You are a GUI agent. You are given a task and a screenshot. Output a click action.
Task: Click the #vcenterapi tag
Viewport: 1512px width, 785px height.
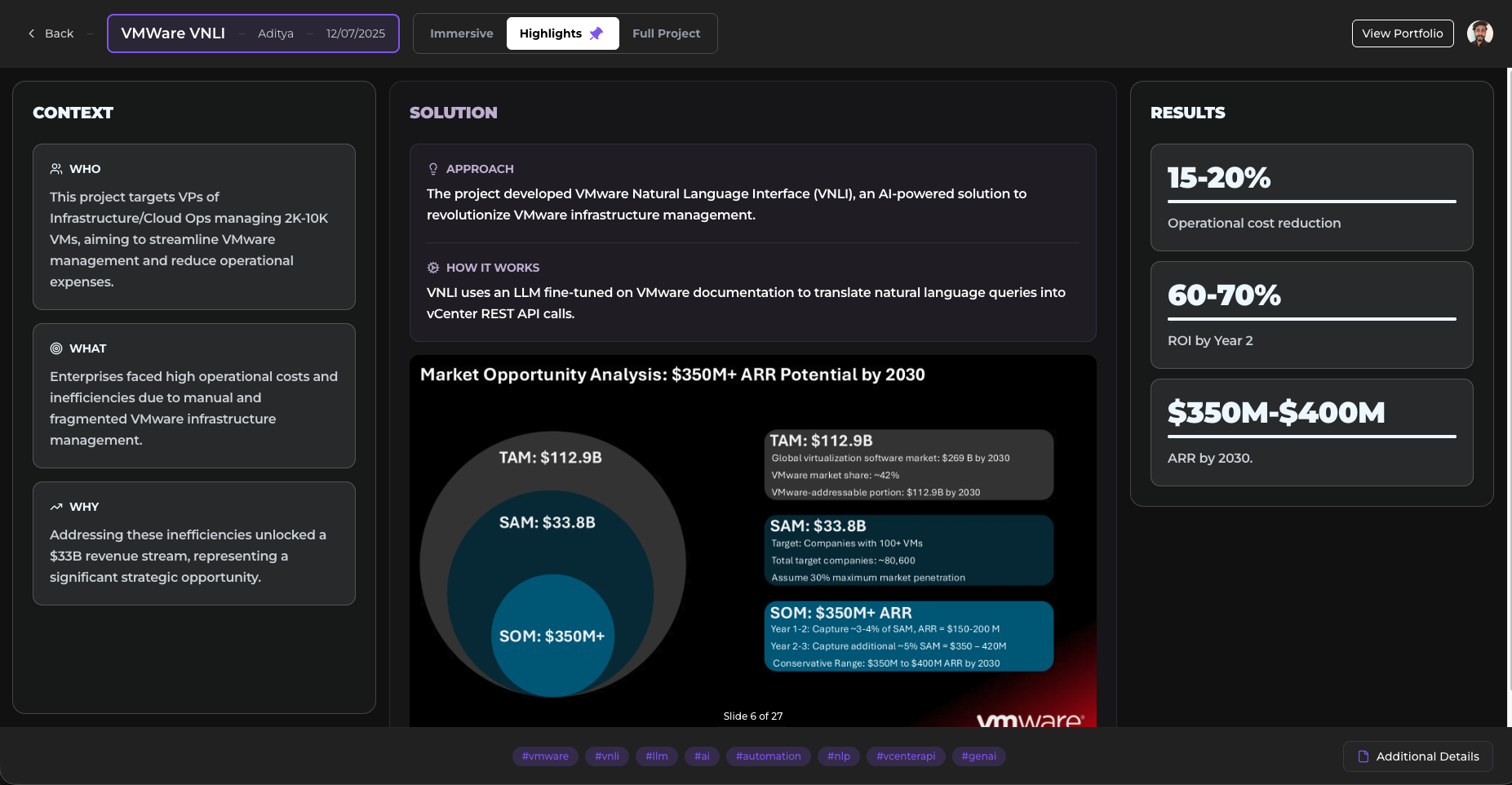tap(906, 756)
